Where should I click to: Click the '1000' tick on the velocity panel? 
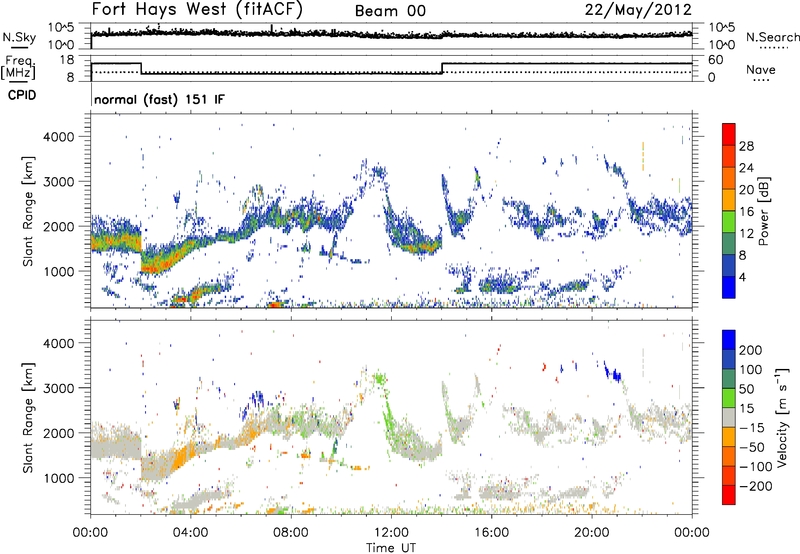pyautogui.click(x=59, y=478)
